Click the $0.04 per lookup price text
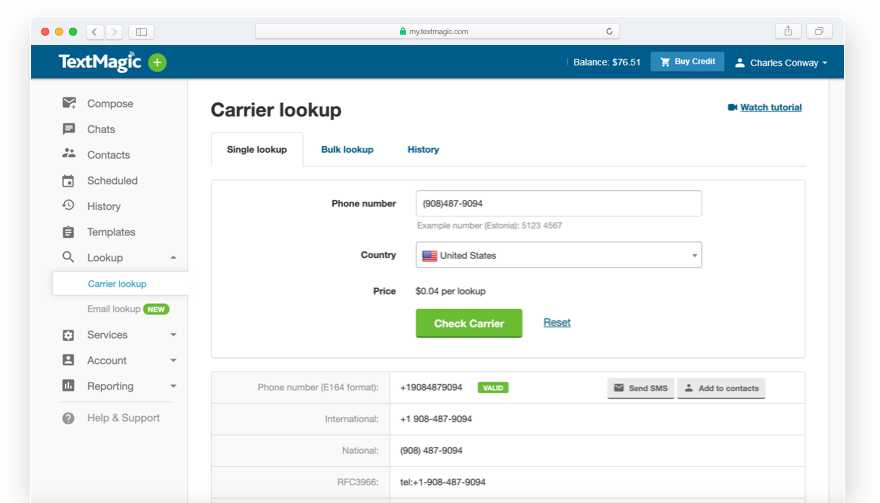The height and width of the screenshot is (503, 880). click(x=451, y=291)
